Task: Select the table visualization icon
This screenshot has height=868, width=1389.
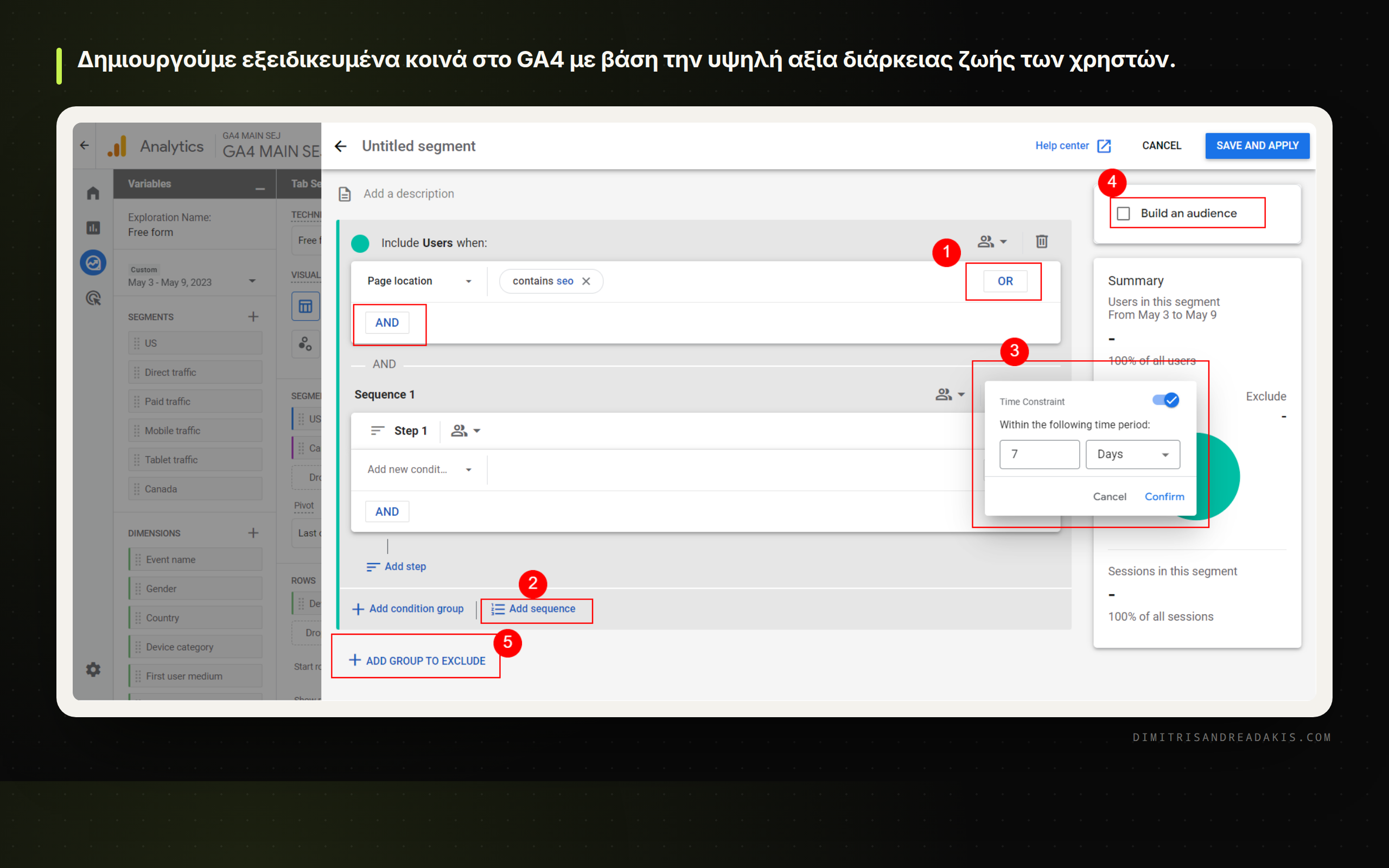Action: point(305,307)
